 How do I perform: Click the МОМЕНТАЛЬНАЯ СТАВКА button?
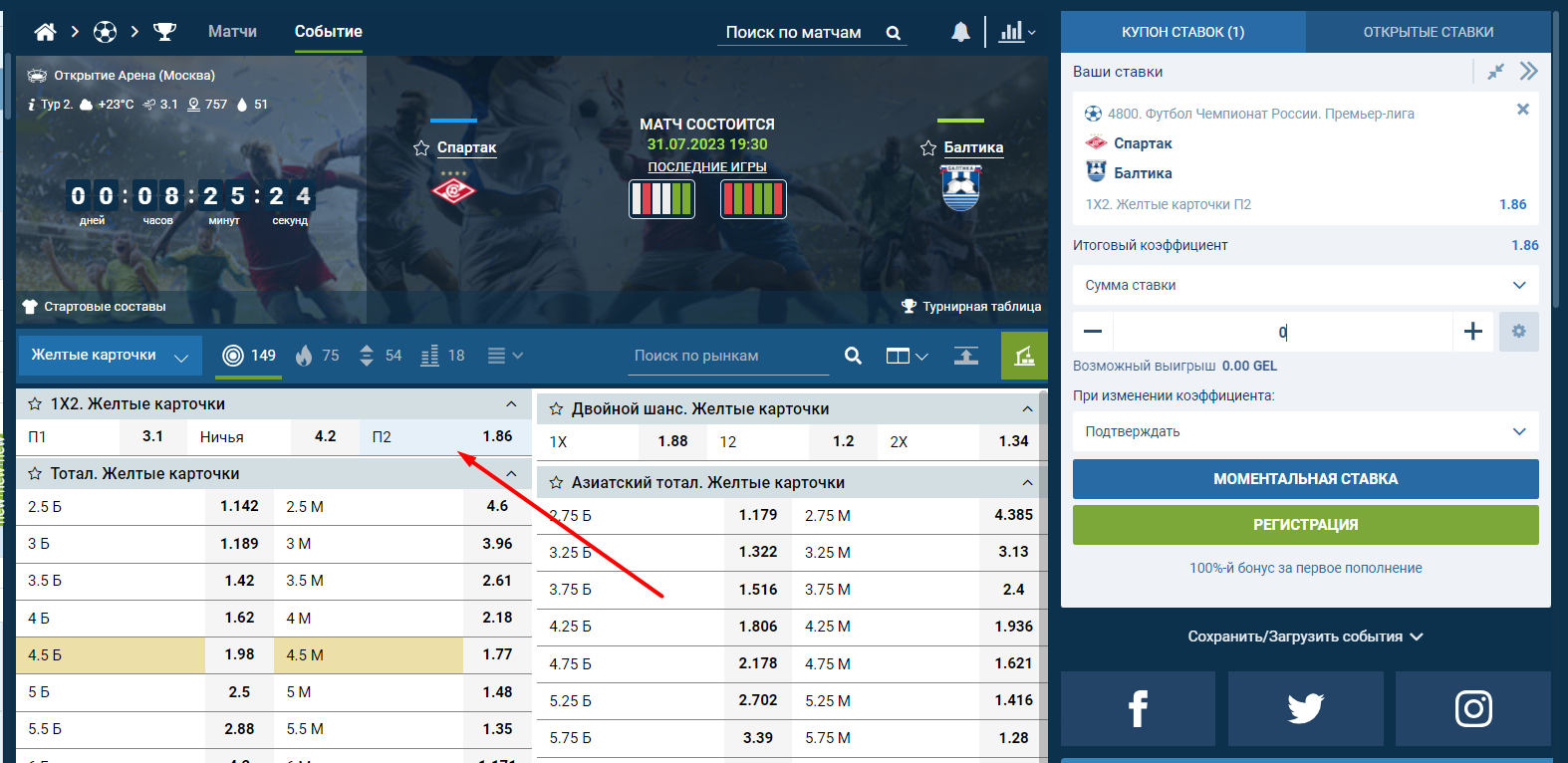1305,479
